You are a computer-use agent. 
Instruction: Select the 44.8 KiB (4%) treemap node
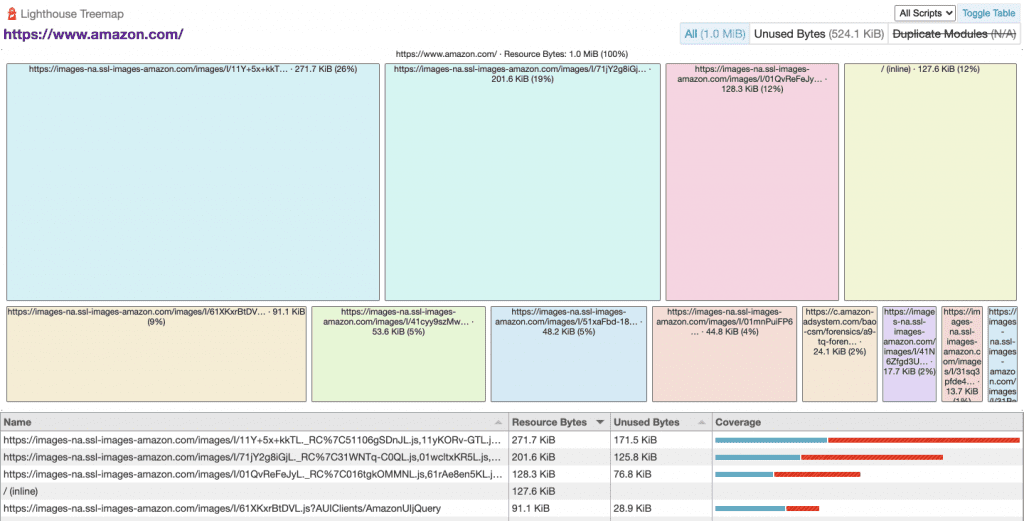[x=724, y=354]
